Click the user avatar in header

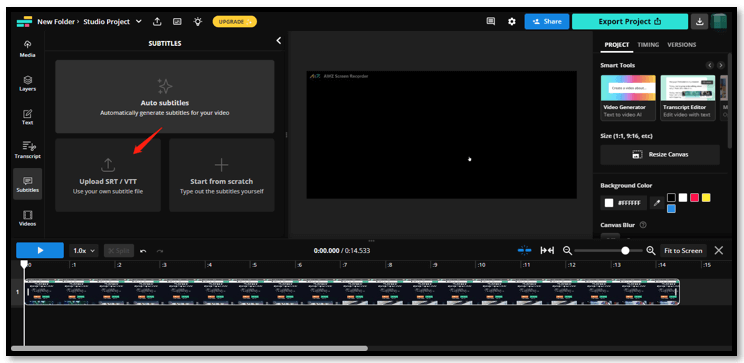pos(719,21)
